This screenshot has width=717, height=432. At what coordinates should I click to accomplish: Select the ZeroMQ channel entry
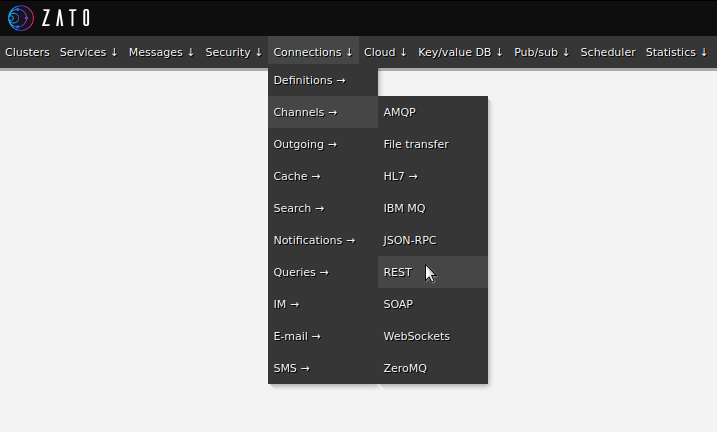[405, 368]
